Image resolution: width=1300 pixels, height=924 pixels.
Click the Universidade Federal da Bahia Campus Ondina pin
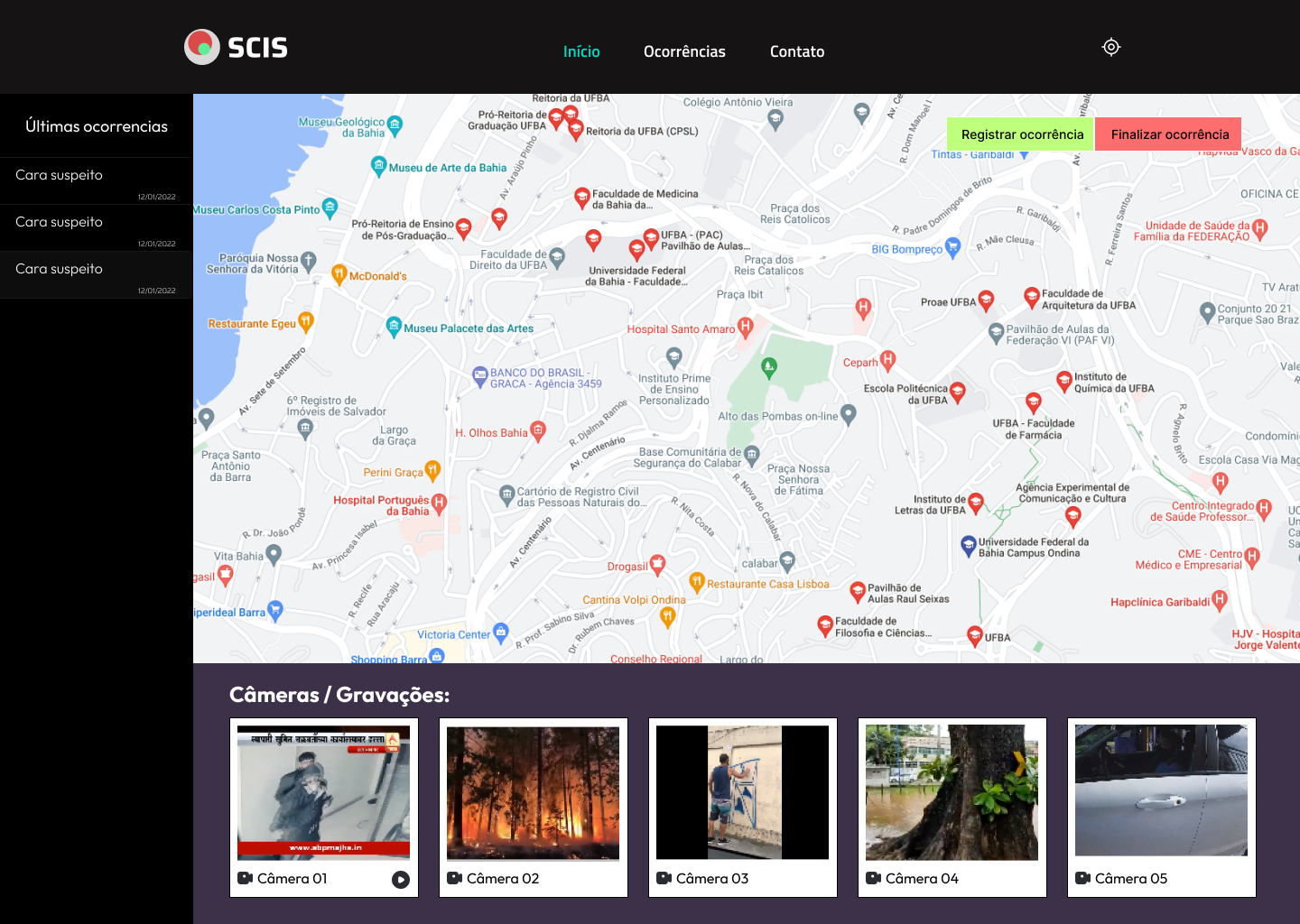coord(969,546)
